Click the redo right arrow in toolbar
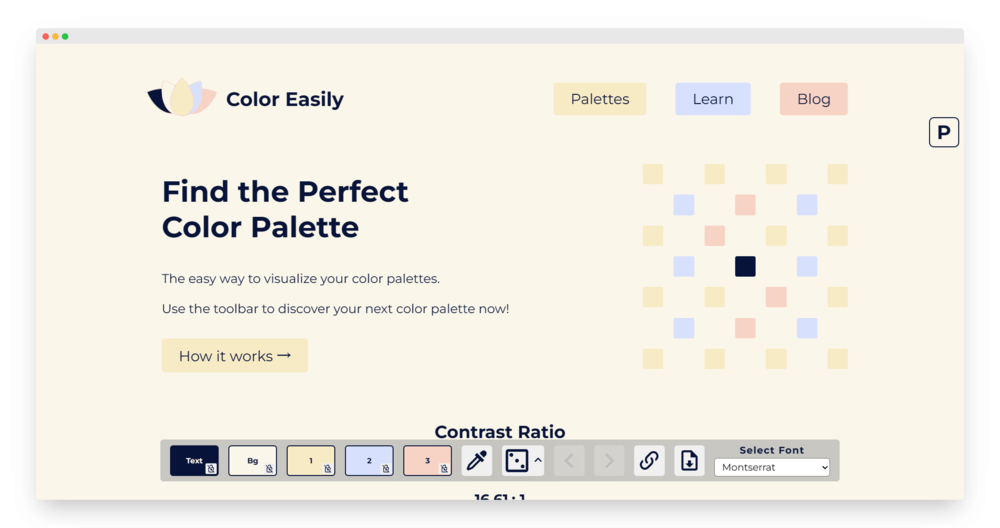This screenshot has width=1000, height=528. [608, 460]
